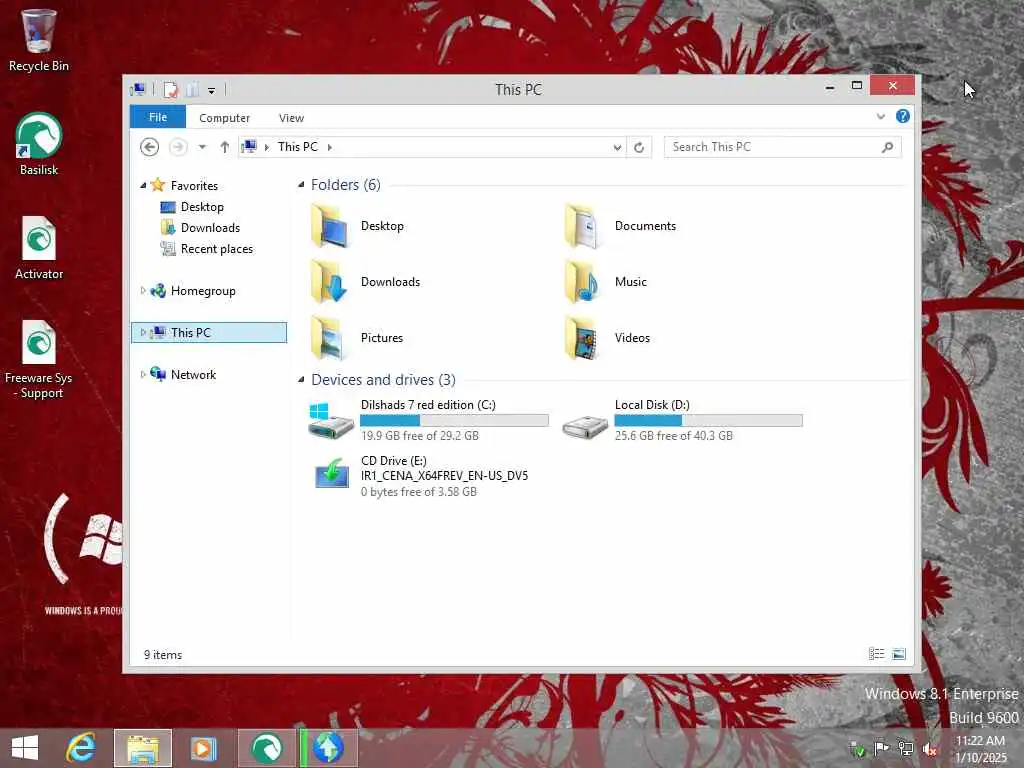1024x768 pixels.
Task: Click the 9 items status text
Action: point(163,654)
